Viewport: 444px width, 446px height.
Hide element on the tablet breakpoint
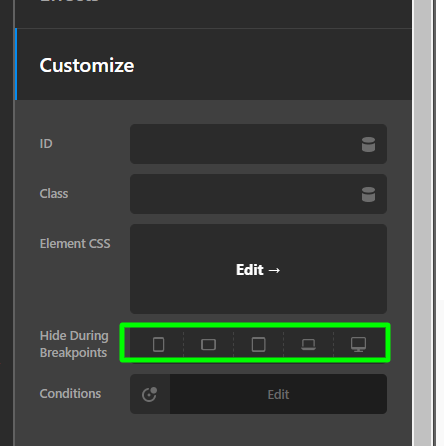coord(258,344)
